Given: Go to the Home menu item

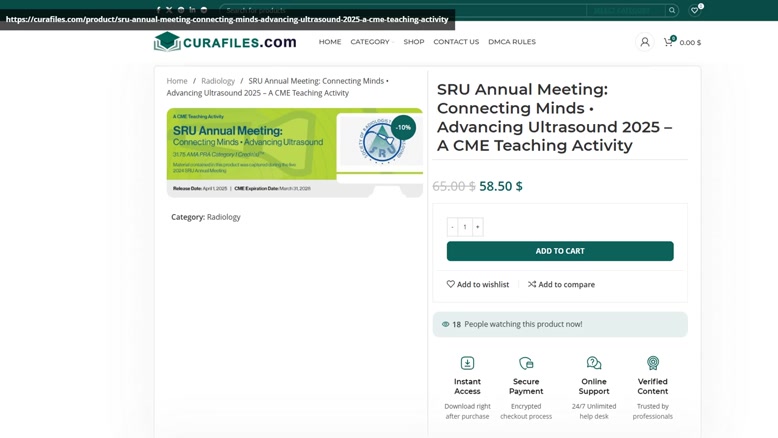Looking at the screenshot, I should click(330, 42).
